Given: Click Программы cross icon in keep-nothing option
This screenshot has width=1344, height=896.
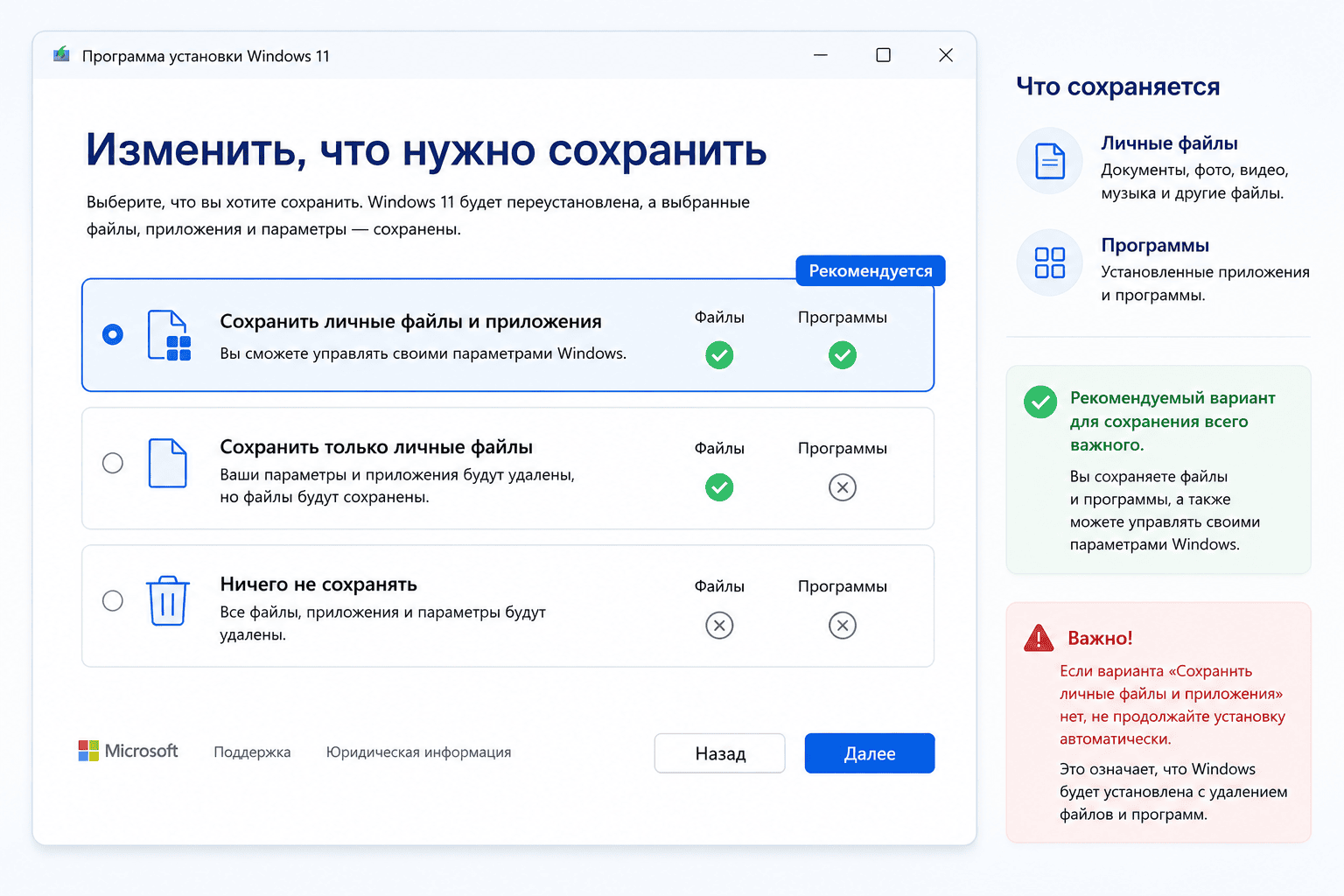Looking at the screenshot, I should (843, 626).
